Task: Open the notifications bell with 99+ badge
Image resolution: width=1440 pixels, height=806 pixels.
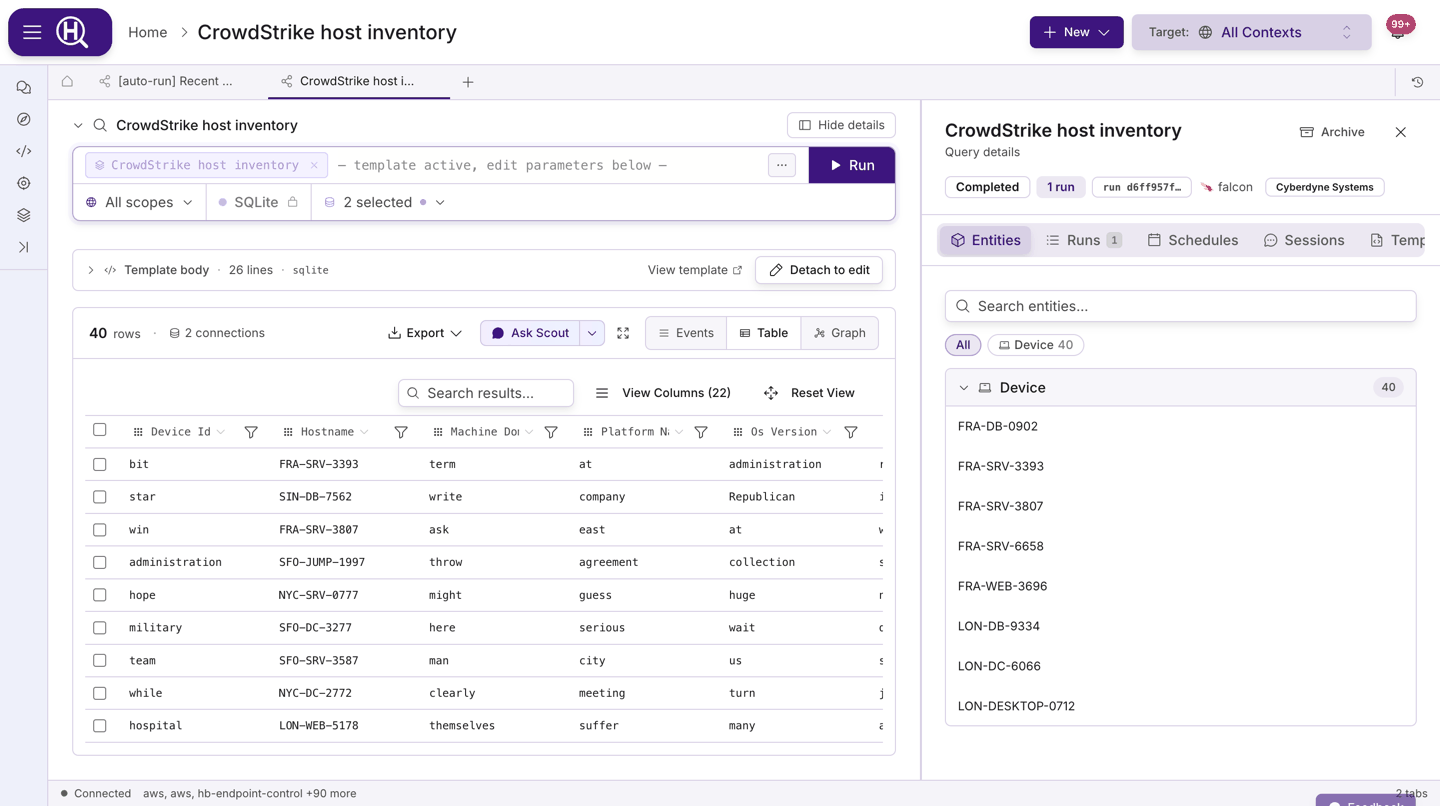Action: click(x=1398, y=30)
